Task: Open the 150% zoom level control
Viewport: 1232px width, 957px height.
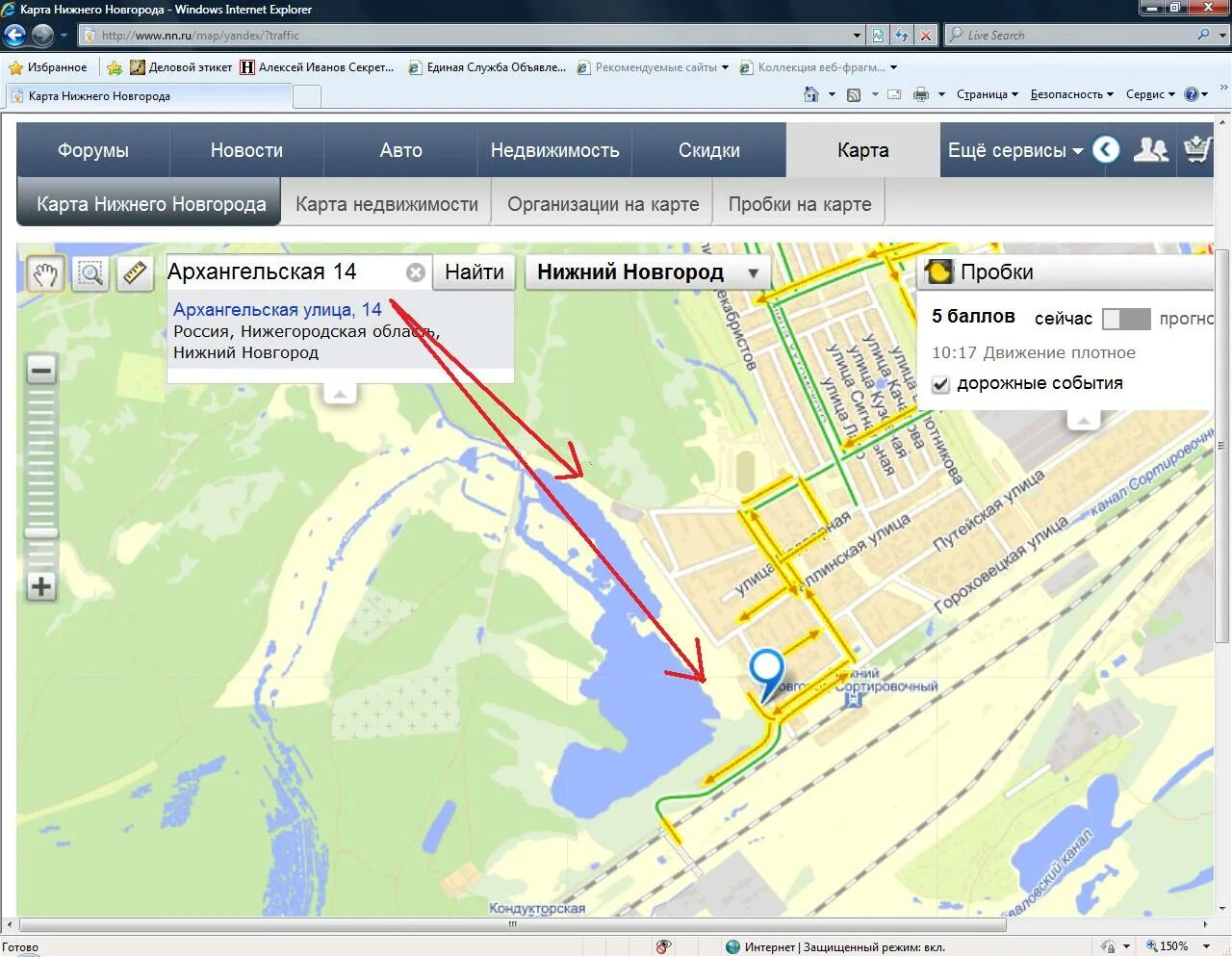Action: coord(1178,946)
